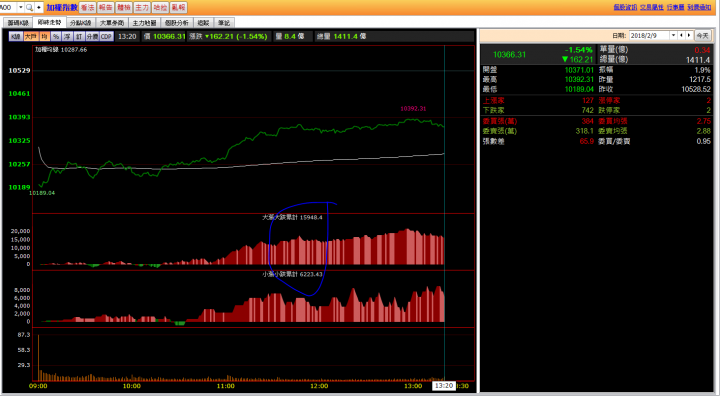Click the index value 10366.31 in the quote panel

coord(509,54)
